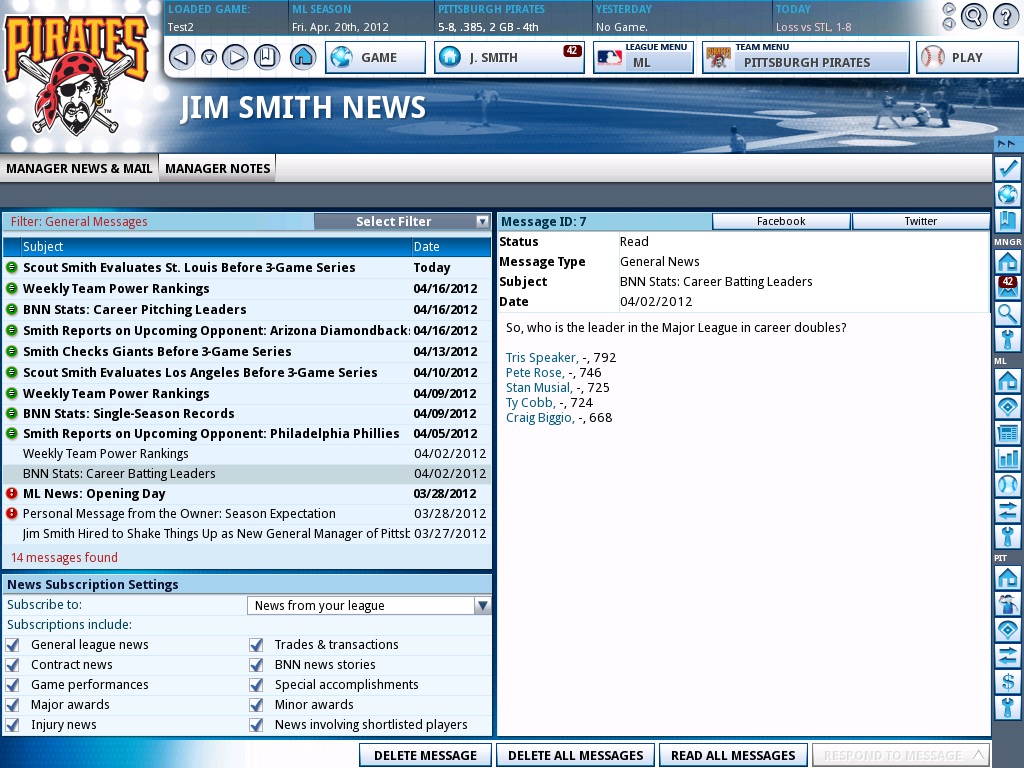This screenshot has width=1024, height=768.
Task: Click the Tris Speaker player link
Action: tap(541, 357)
